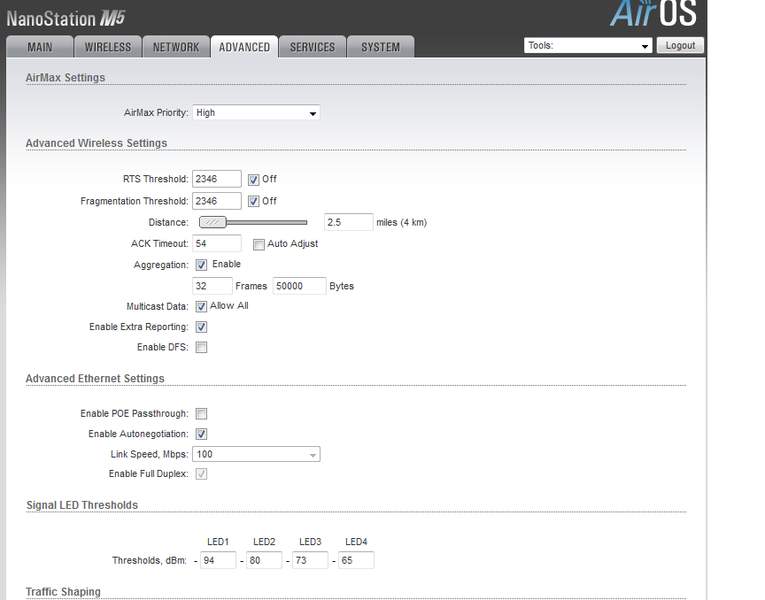
Task: Toggle Fragmentation Threshold Off checkbox
Action: pos(253,201)
